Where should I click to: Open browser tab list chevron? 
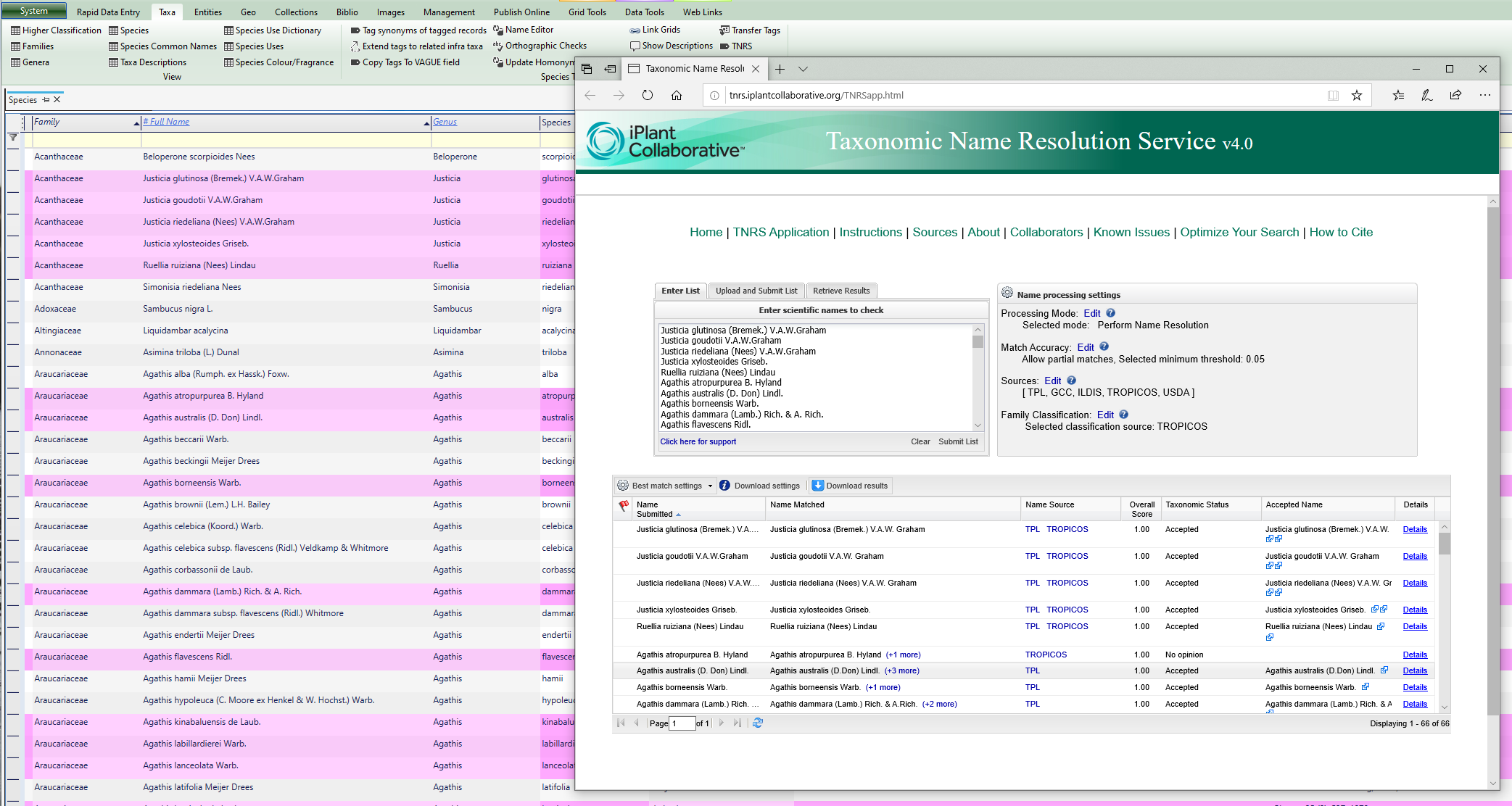click(803, 69)
